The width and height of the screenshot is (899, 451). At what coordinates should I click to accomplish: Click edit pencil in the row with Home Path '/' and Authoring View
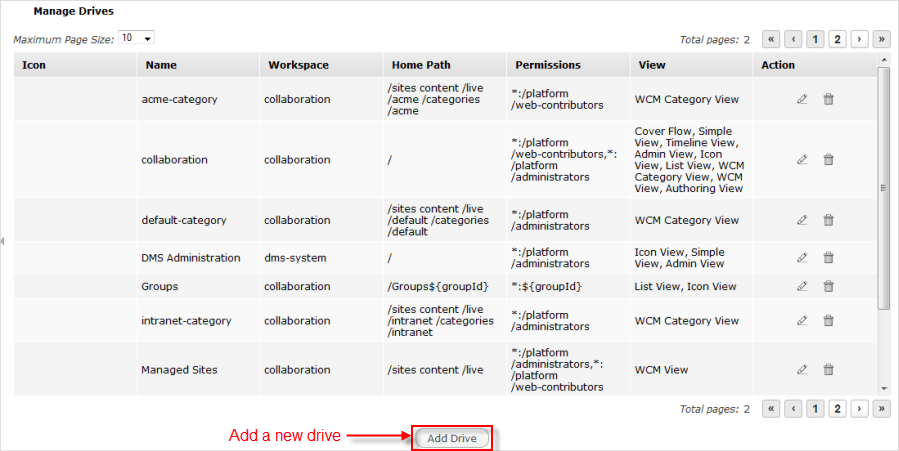(x=802, y=160)
